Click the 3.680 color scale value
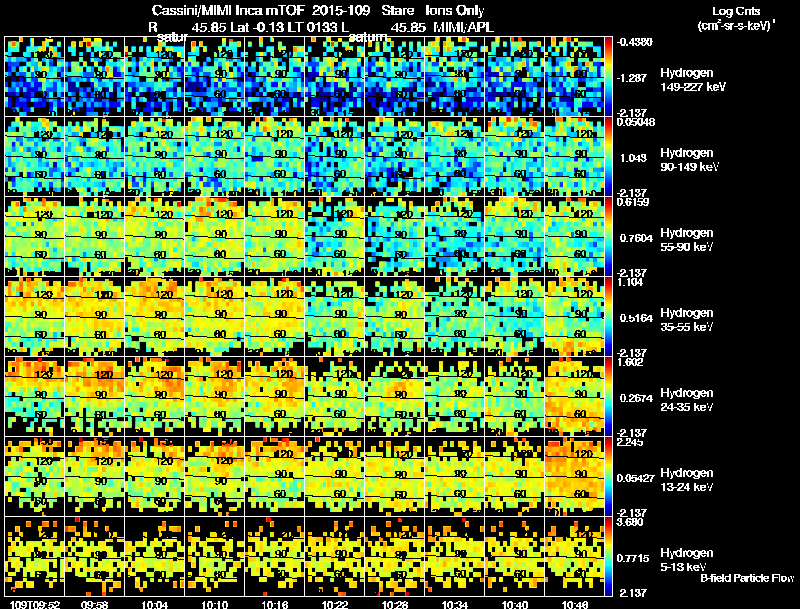The width and height of the screenshot is (800, 609). 630,522
